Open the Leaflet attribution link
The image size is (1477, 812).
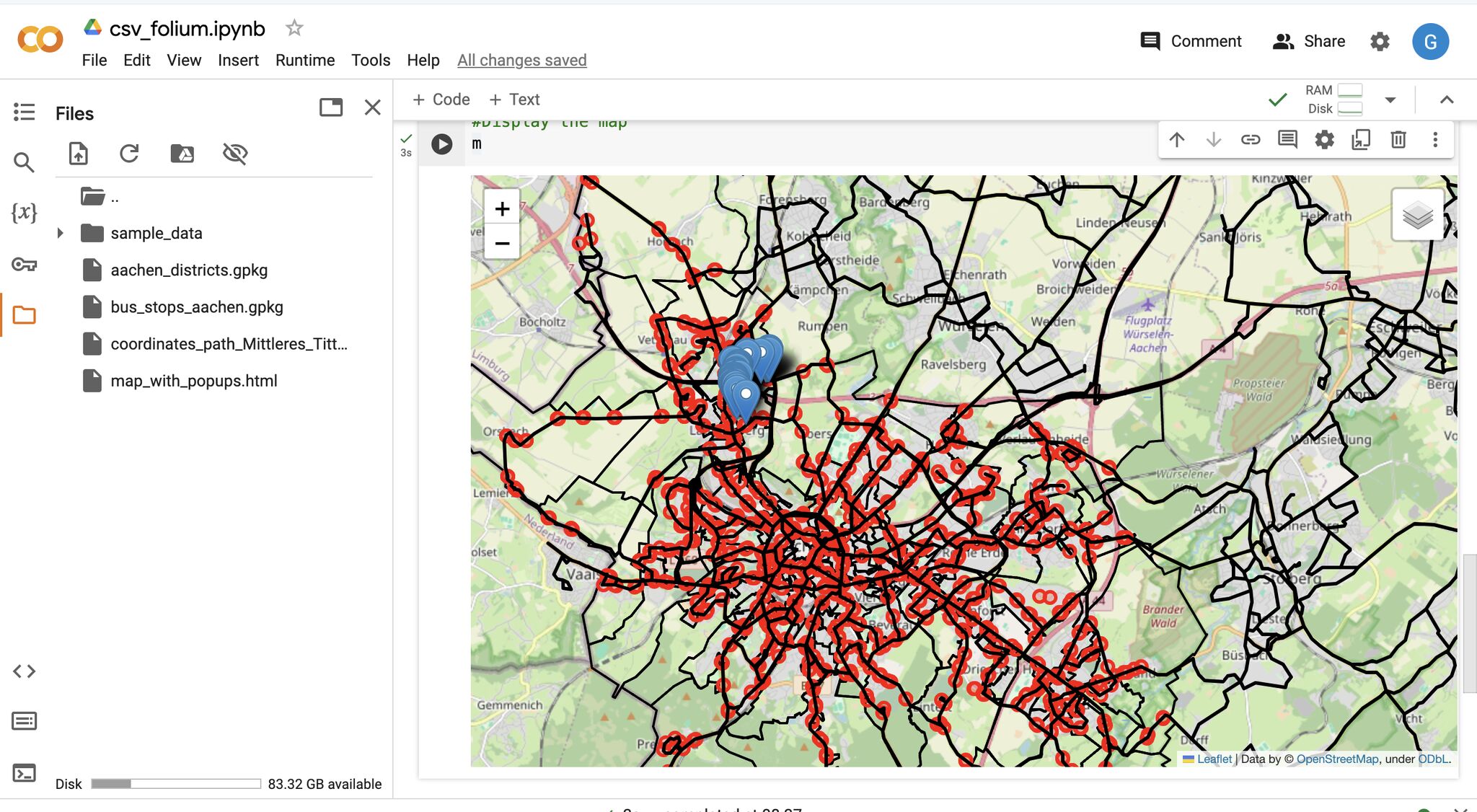point(1214,759)
